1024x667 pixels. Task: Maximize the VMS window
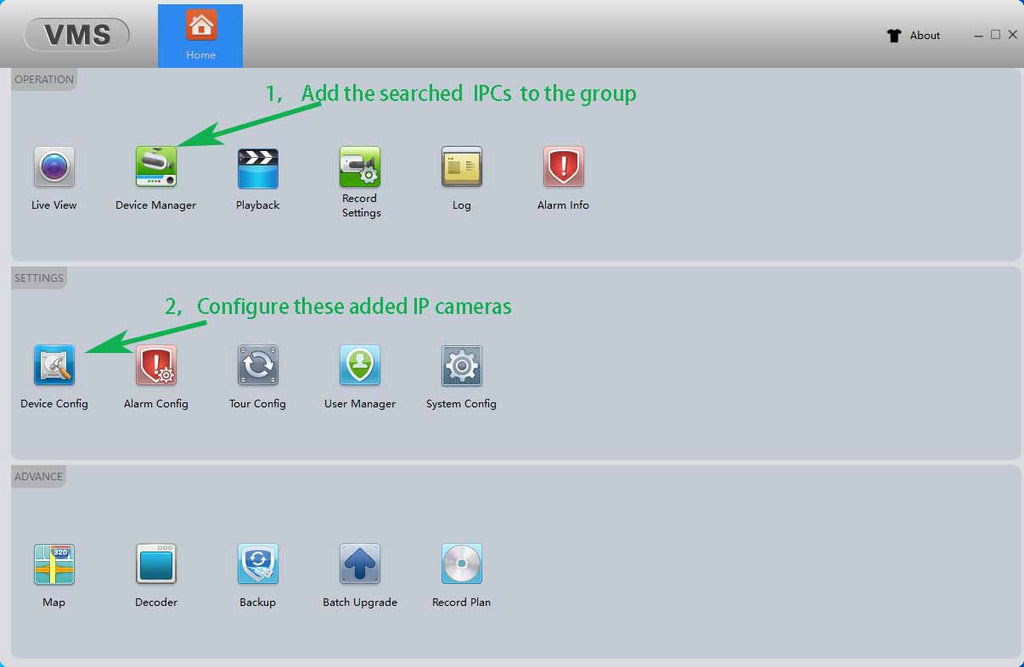point(995,34)
